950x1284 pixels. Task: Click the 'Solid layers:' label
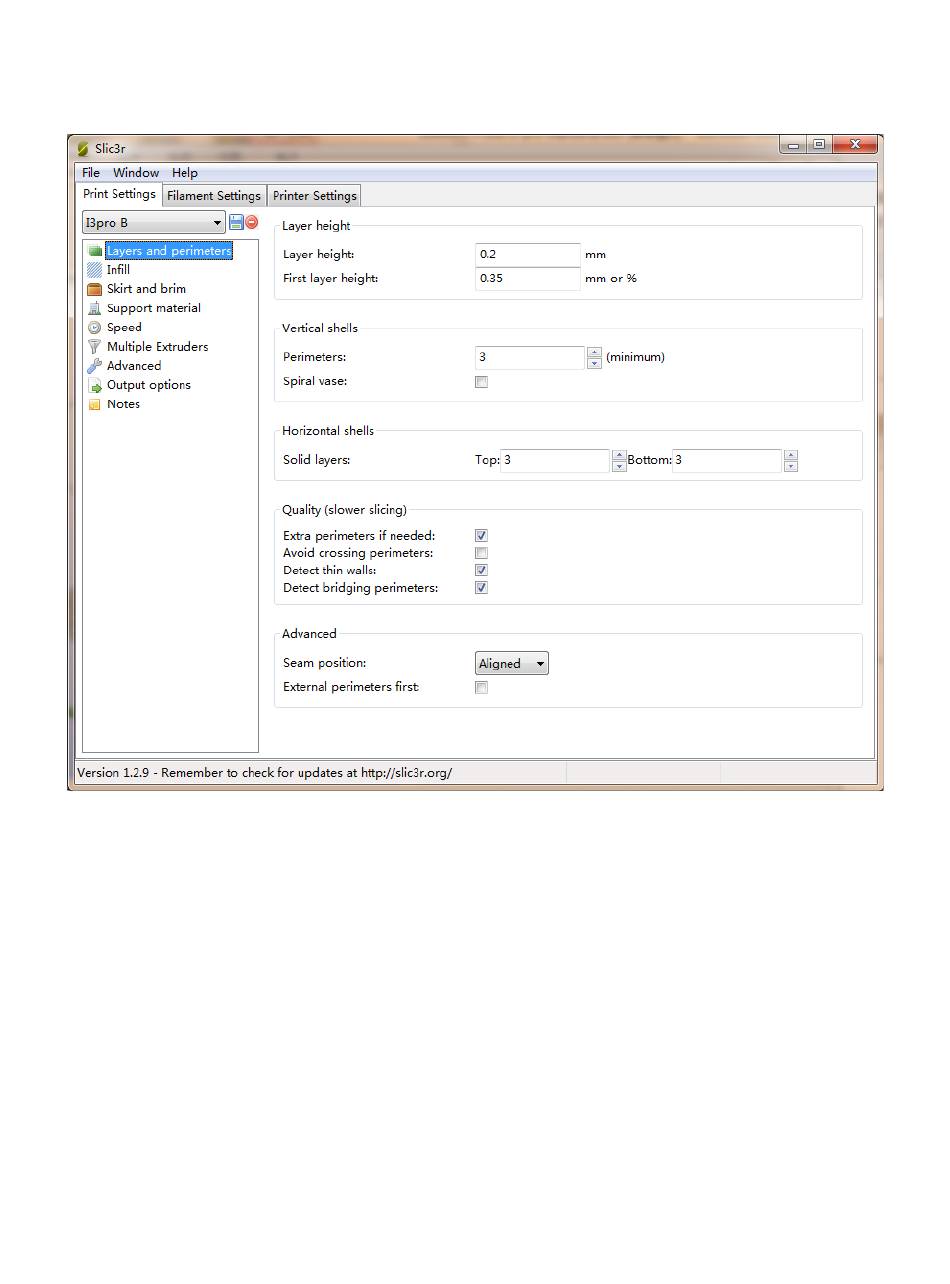pos(317,461)
